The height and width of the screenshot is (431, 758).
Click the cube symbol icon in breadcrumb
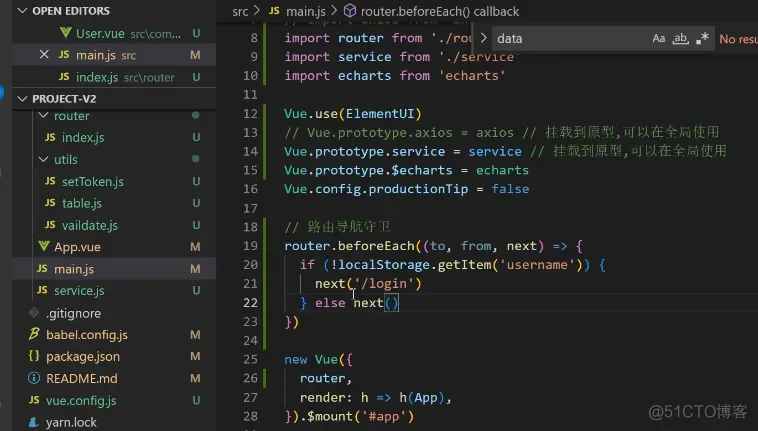(x=350, y=11)
